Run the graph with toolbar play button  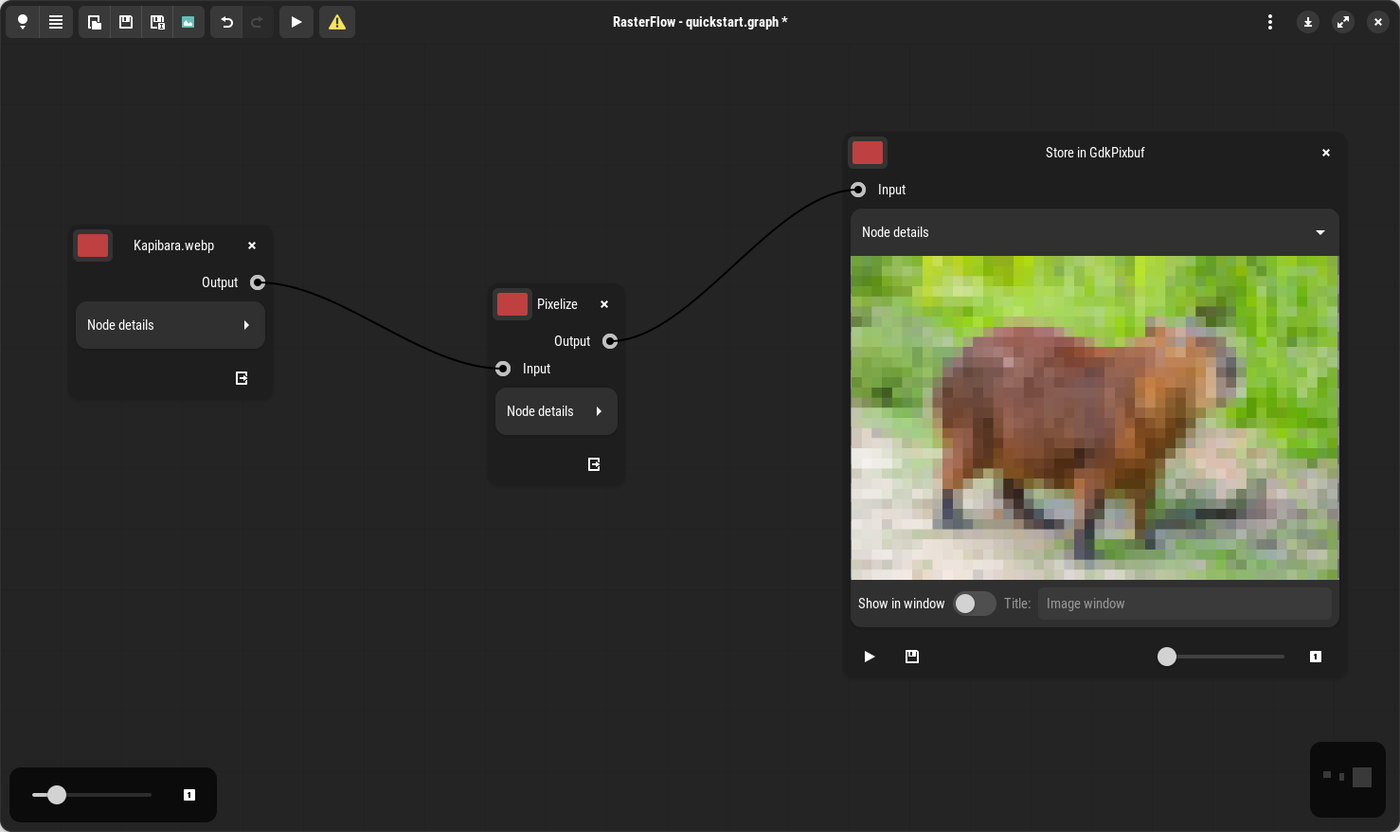click(x=296, y=22)
